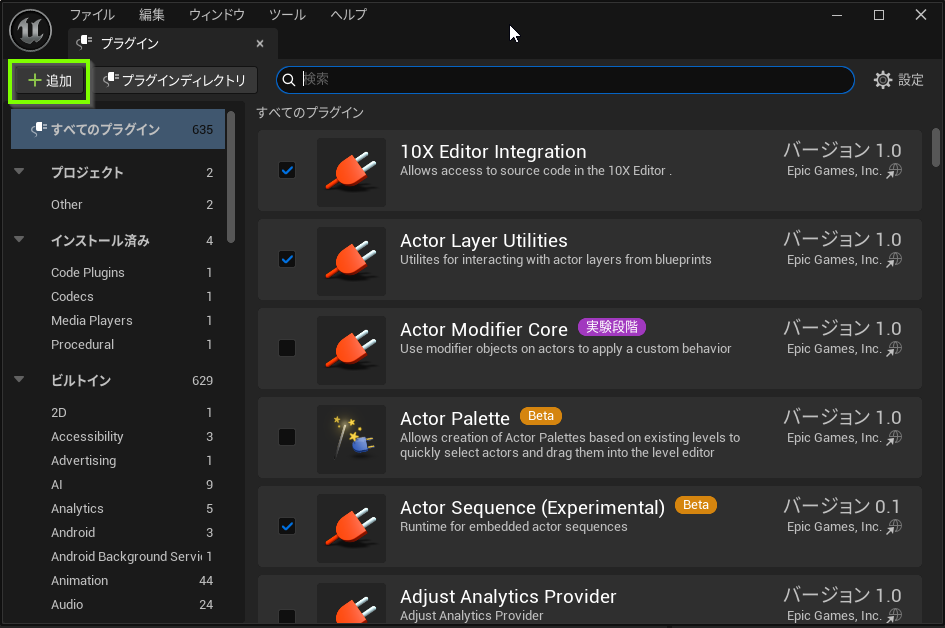Click the magnifier icon in search bar
The height and width of the screenshot is (628, 945).
click(289, 80)
